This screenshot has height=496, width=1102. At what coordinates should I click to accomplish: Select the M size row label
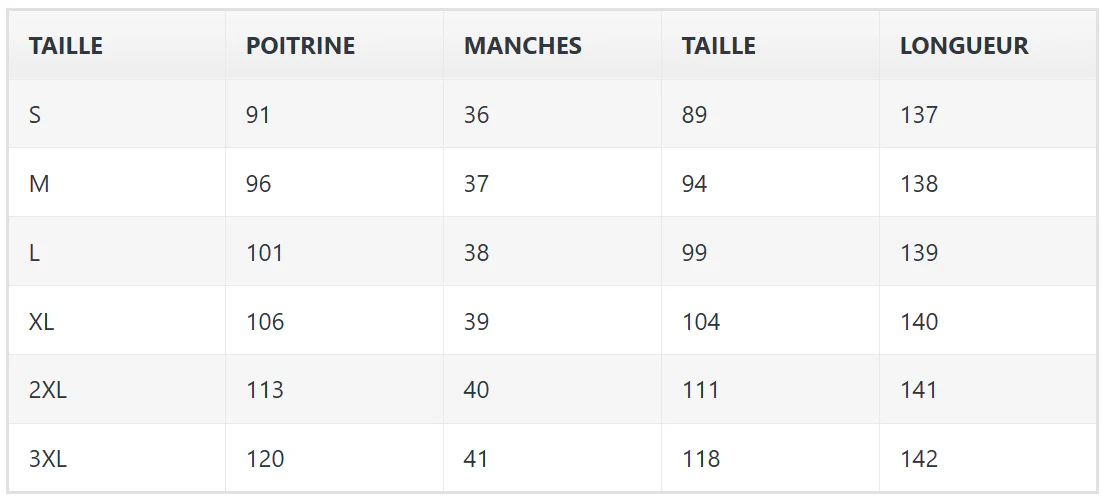[x=39, y=183]
